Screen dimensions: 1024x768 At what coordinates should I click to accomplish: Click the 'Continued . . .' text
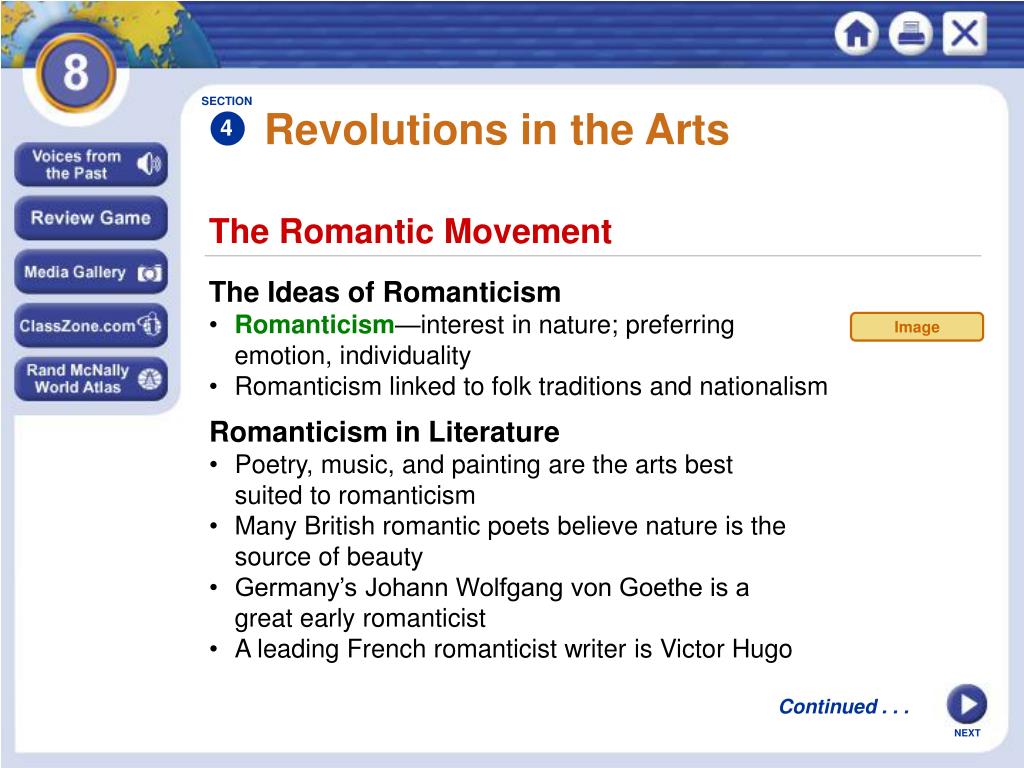[844, 707]
